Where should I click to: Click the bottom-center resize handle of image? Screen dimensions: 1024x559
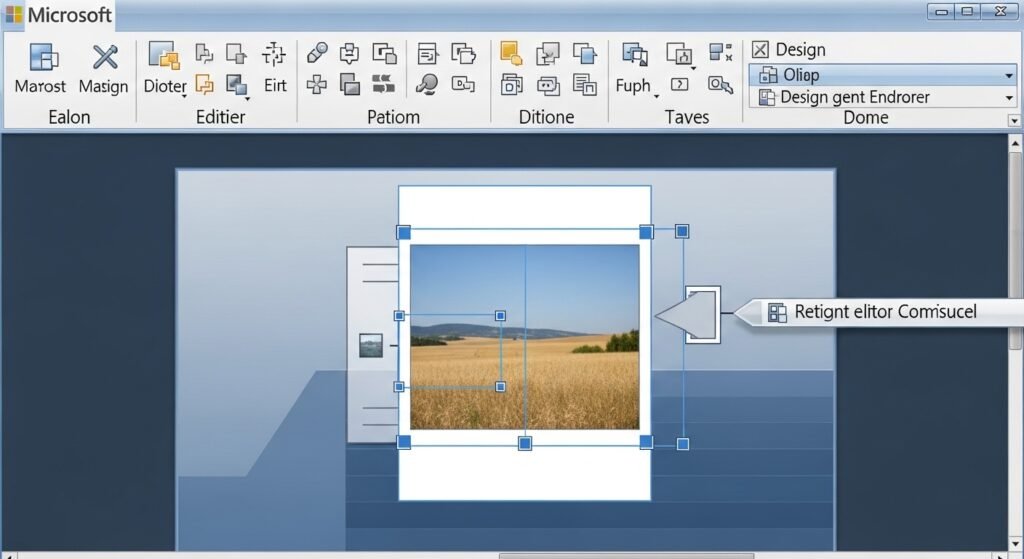click(525, 443)
